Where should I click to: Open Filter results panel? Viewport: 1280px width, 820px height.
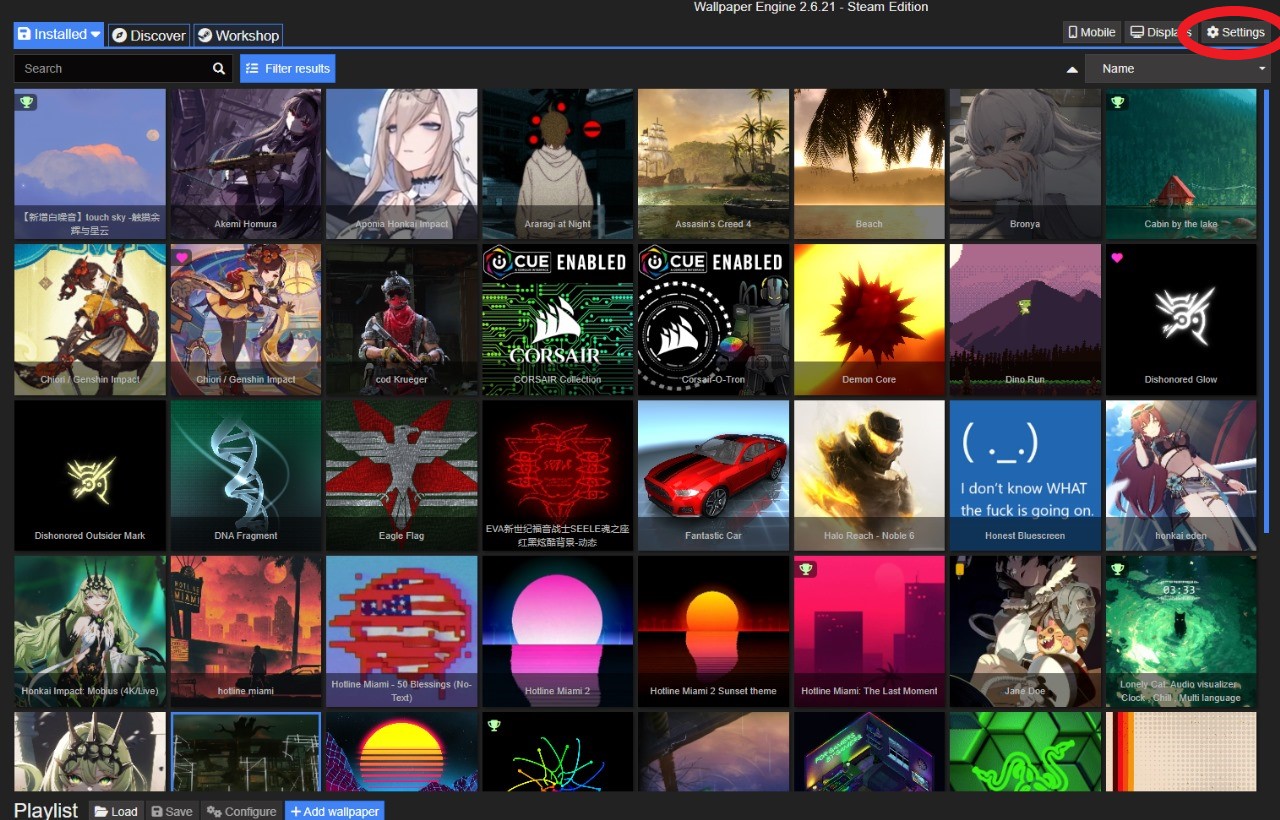(288, 69)
